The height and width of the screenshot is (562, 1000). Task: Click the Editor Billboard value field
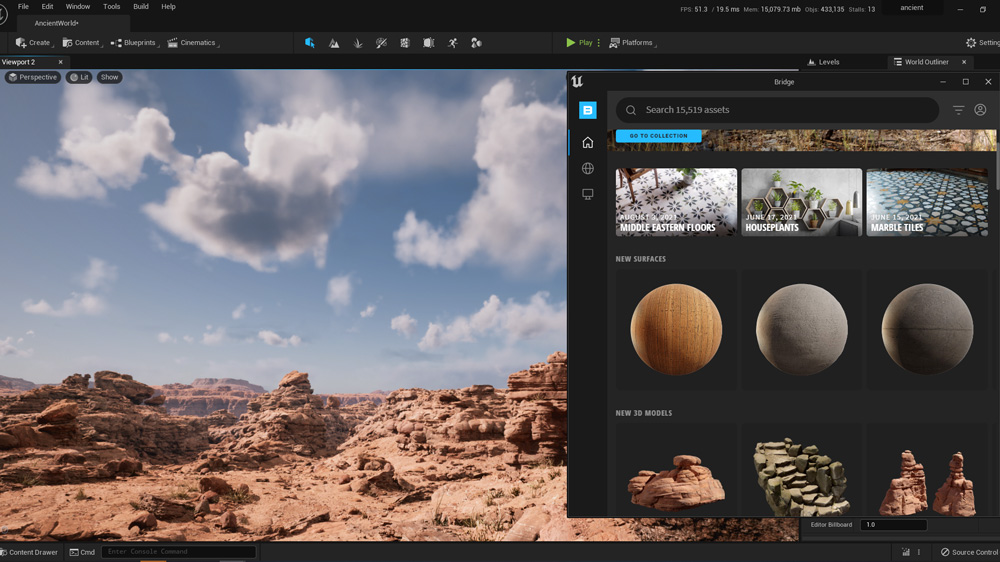(893, 525)
